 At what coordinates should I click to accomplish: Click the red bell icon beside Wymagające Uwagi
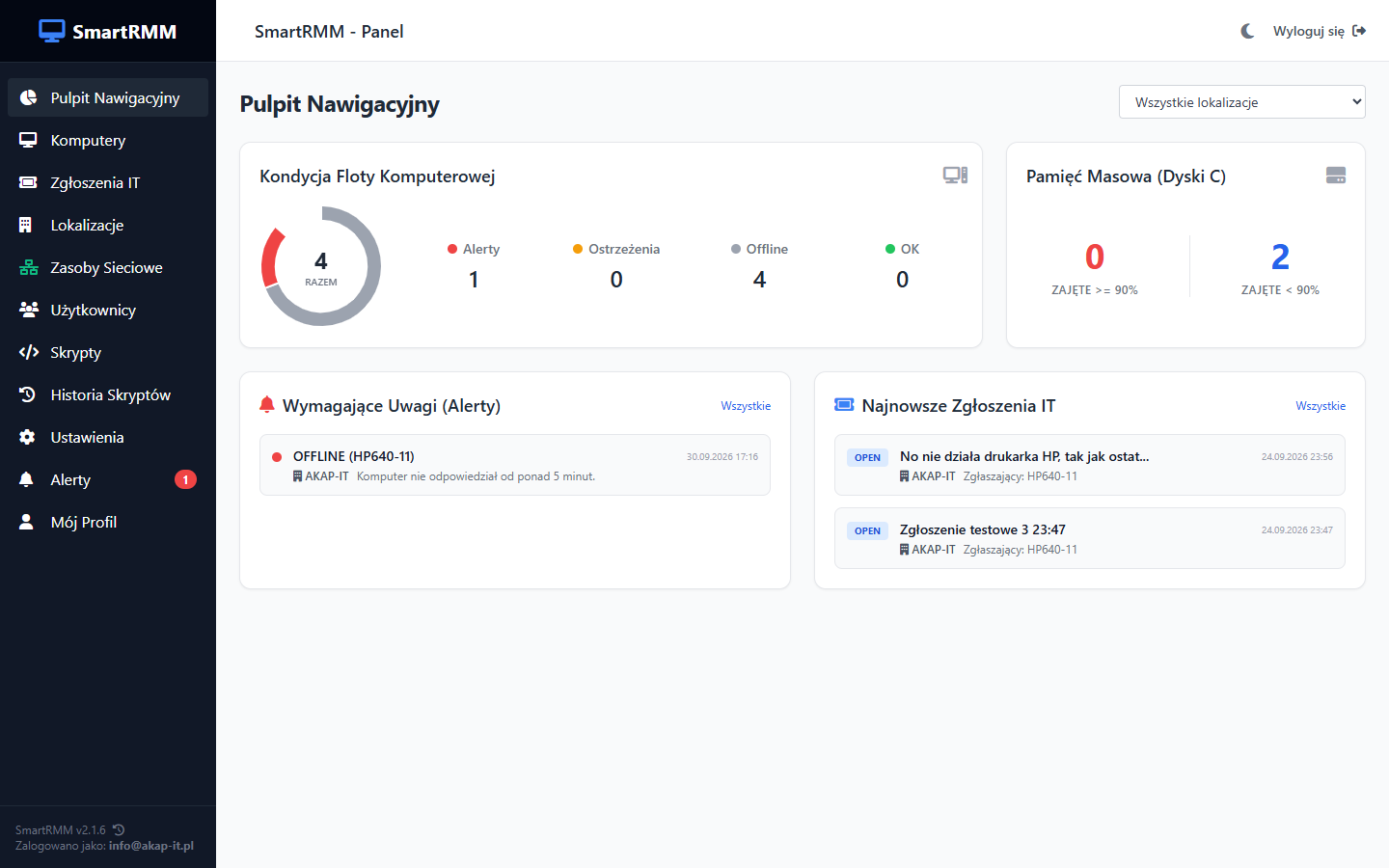point(267,405)
